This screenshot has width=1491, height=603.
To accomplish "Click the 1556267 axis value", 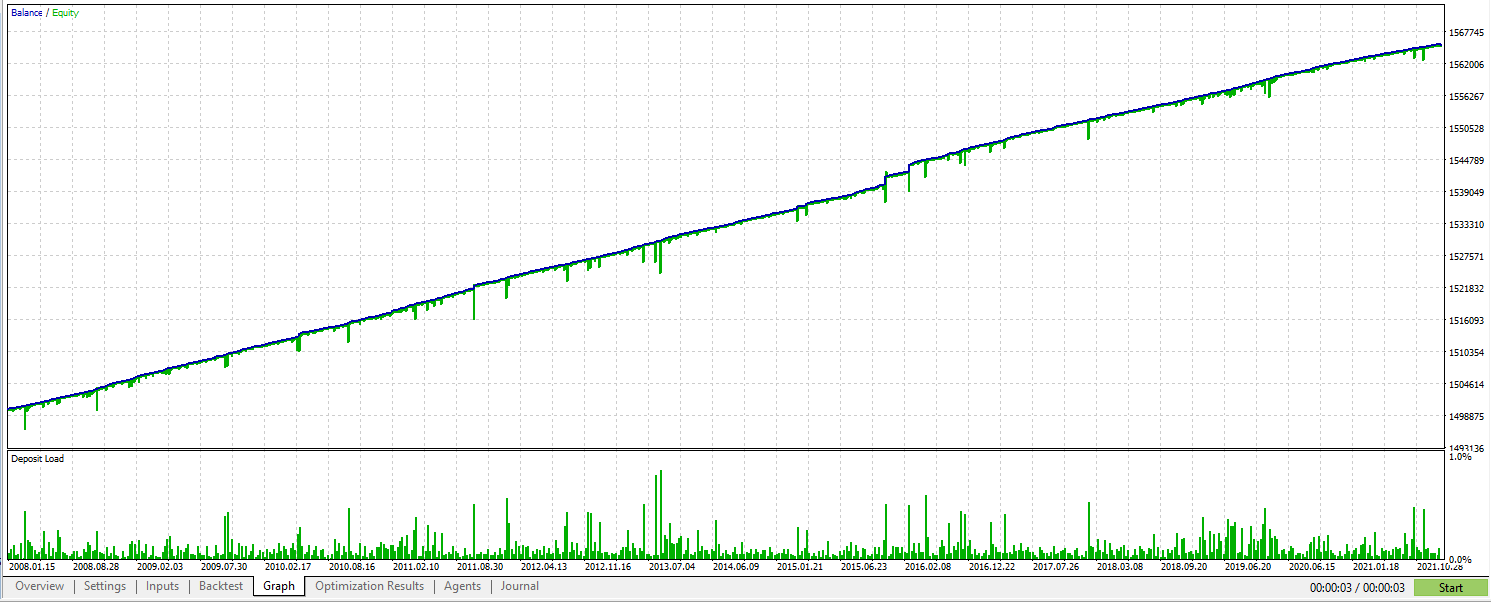I will click(x=1467, y=97).
